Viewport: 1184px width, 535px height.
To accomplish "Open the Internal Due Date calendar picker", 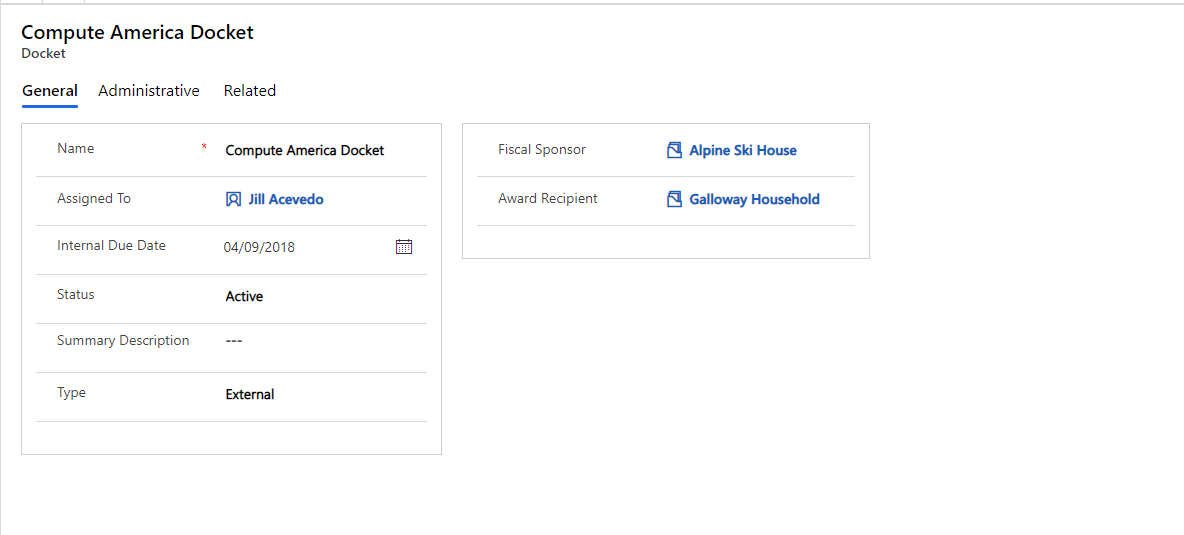I will (x=404, y=246).
